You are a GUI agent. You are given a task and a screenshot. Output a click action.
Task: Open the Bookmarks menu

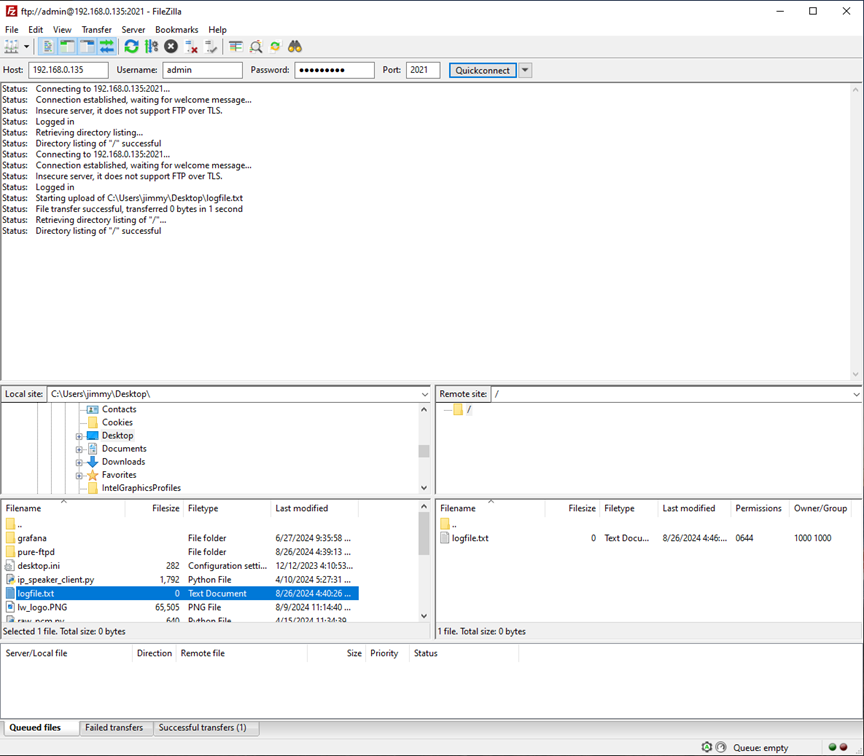[x=176, y=30]
